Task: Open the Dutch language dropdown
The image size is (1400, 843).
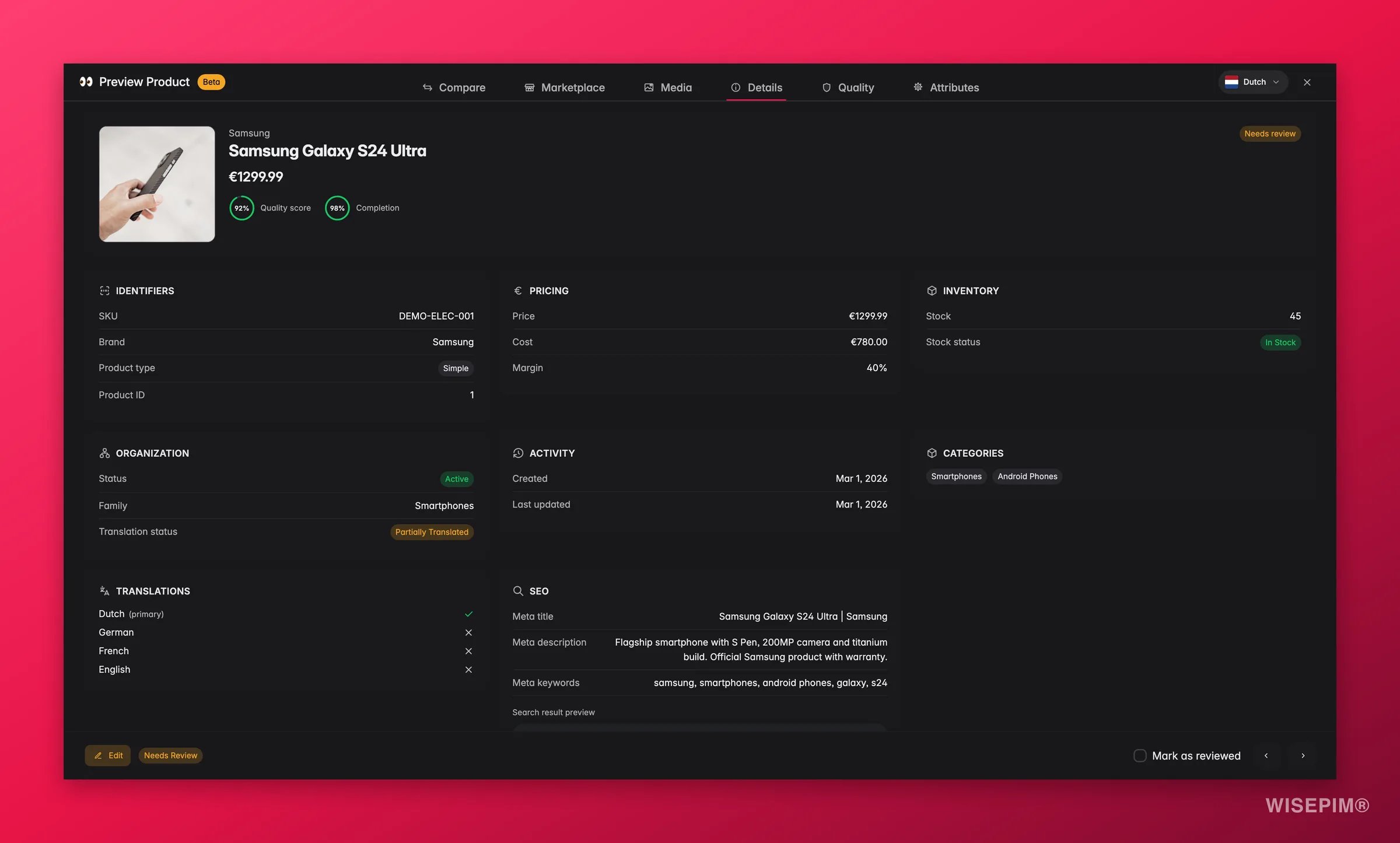Action: point(1252,82)
